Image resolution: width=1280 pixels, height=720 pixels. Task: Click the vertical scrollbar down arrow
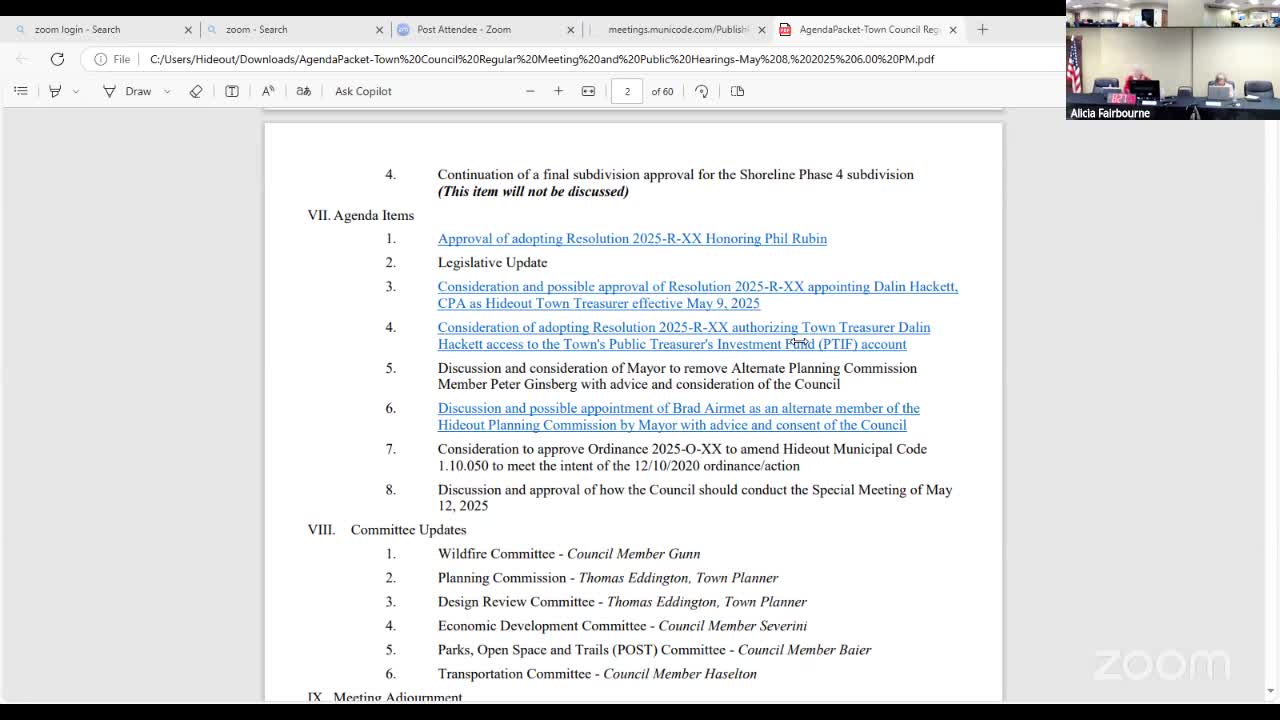1271,690
